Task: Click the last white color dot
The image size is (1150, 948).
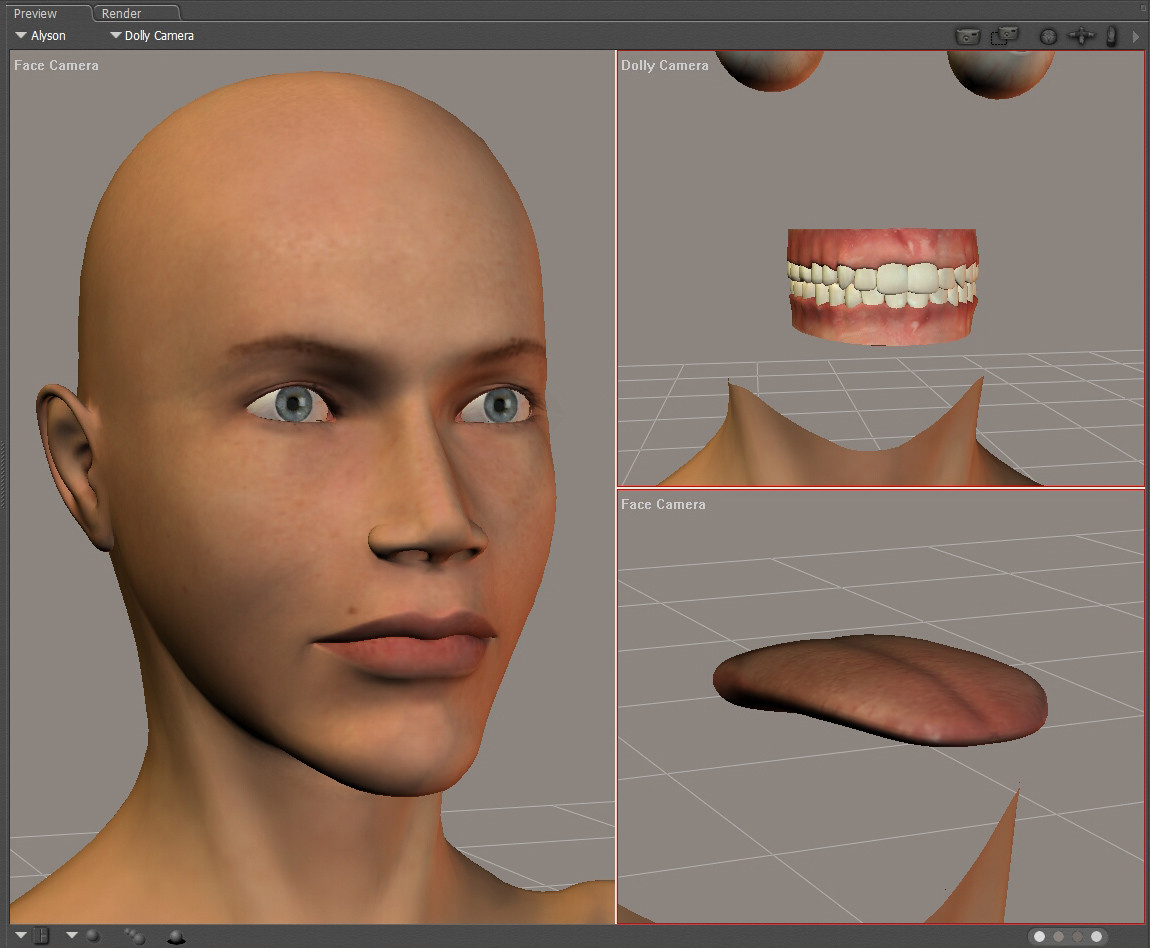Action: (x=1097, y=937)
